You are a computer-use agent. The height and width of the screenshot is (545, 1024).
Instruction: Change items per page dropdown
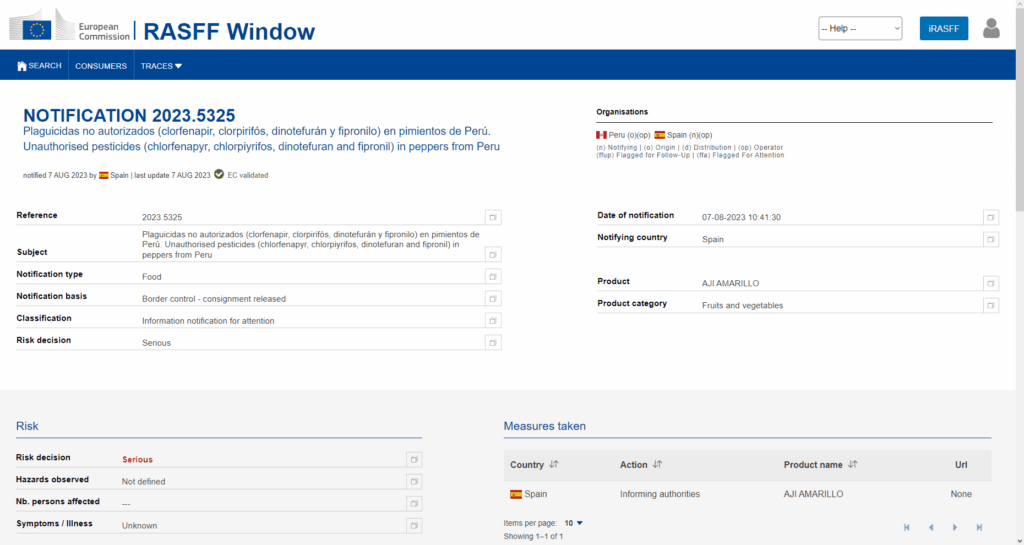(573, 523)
